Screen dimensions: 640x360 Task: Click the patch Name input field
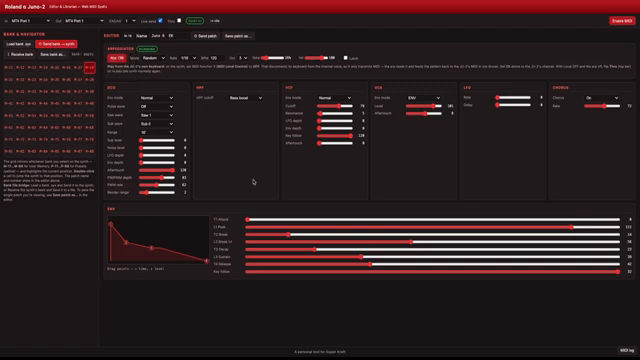pos(169,36)
